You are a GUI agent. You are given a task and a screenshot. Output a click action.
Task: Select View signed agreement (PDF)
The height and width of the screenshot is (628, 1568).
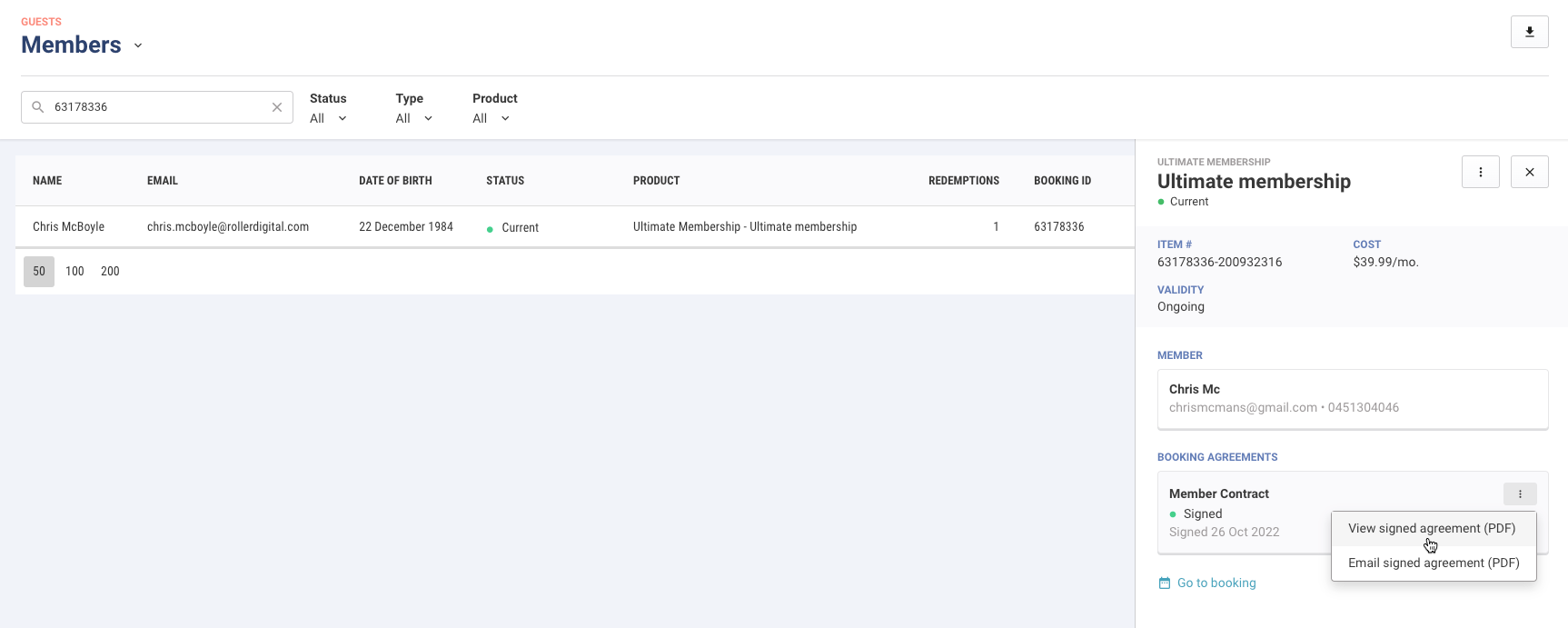1431,529
